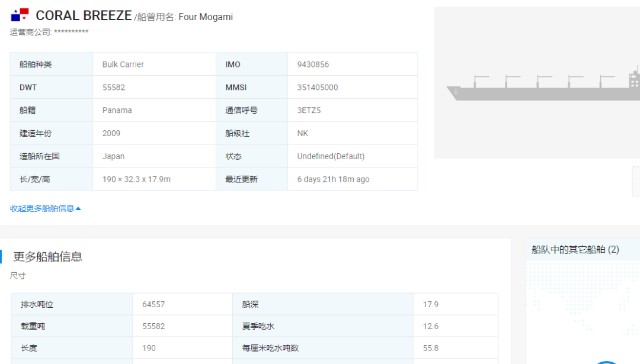640x364 pixels.
Task: Select the status Undefined(Default)
Action: [x=331, y=156]
